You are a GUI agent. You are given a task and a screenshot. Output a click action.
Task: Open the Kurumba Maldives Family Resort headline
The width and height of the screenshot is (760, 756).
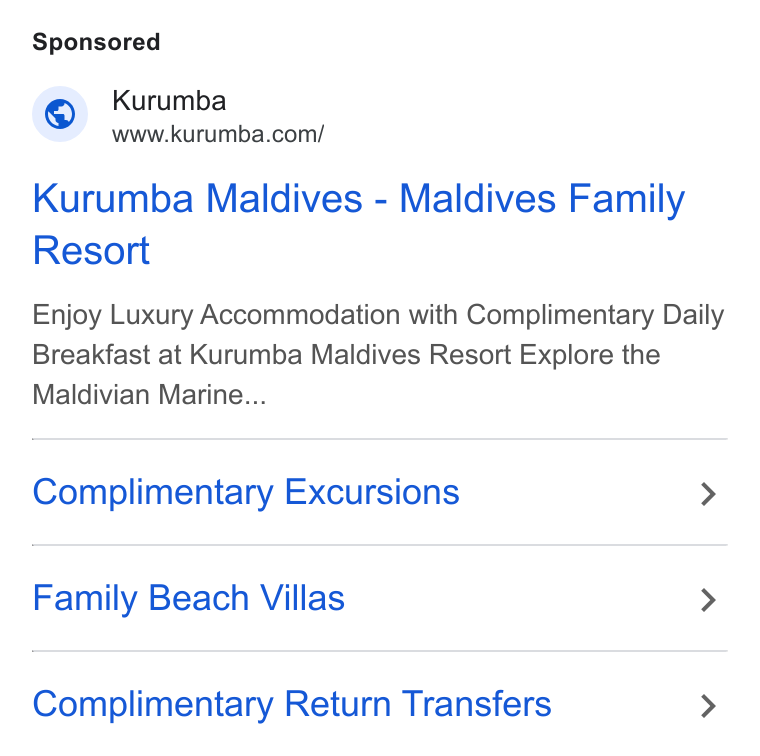tap(359, 224)
